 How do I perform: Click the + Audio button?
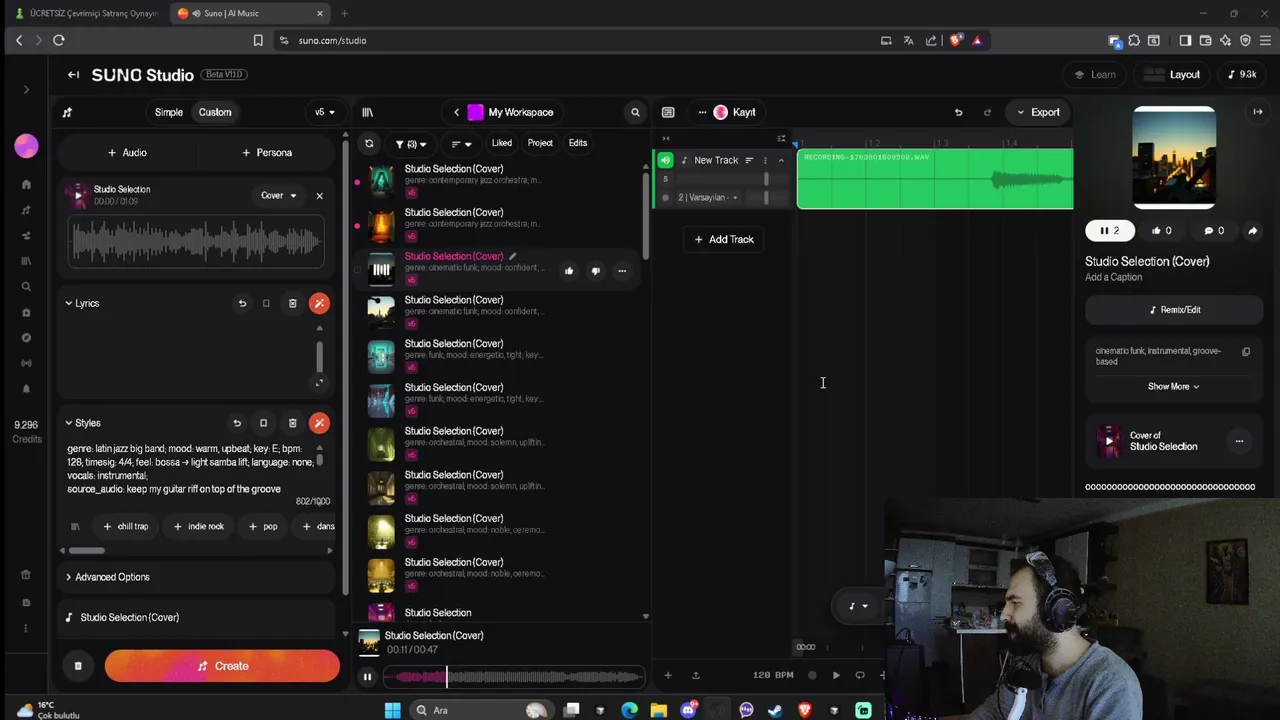(127, 153)
